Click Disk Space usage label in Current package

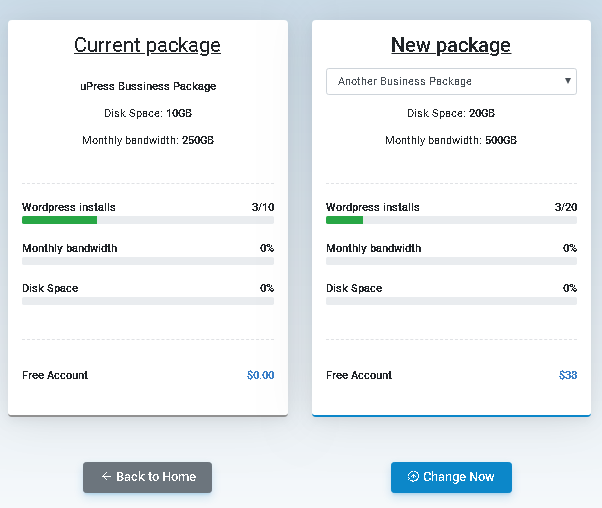coord(50,288)
